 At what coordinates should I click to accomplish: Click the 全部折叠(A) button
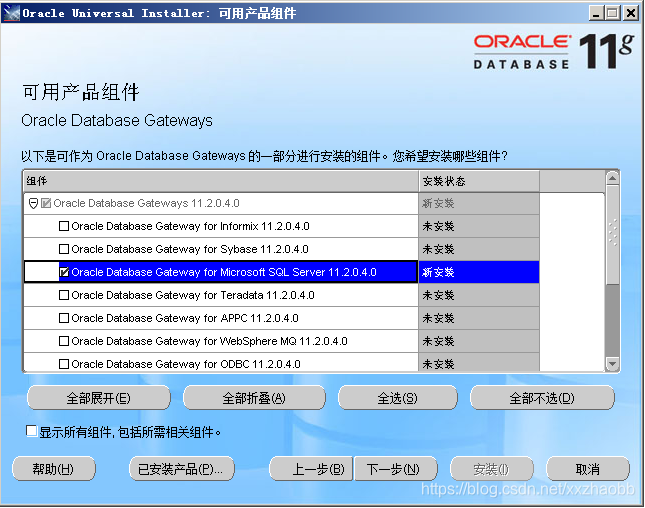[254, 398]
